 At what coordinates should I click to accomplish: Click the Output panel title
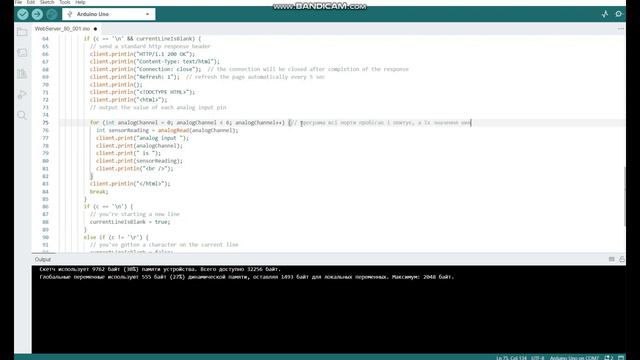(x=42, y=260)
